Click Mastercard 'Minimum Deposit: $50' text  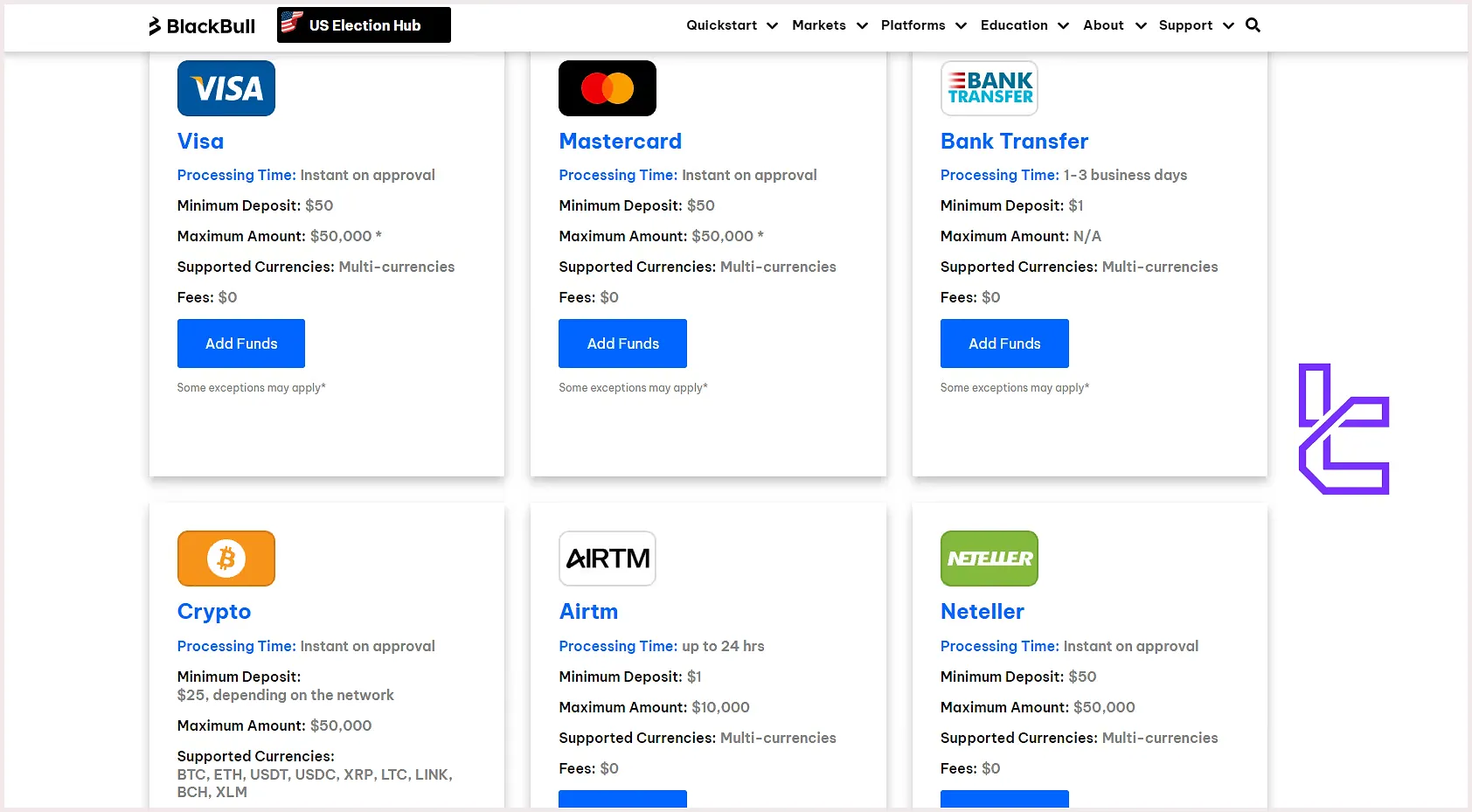(x=636, y=205)
